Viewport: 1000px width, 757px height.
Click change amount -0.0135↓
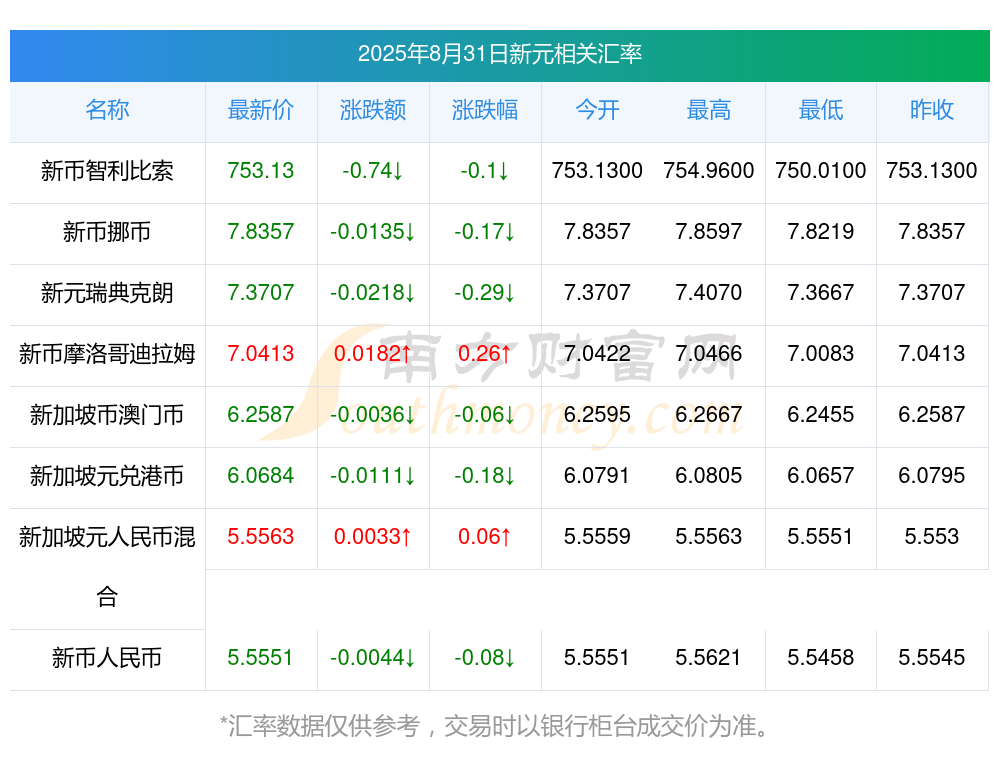click(x=373, y=232)
